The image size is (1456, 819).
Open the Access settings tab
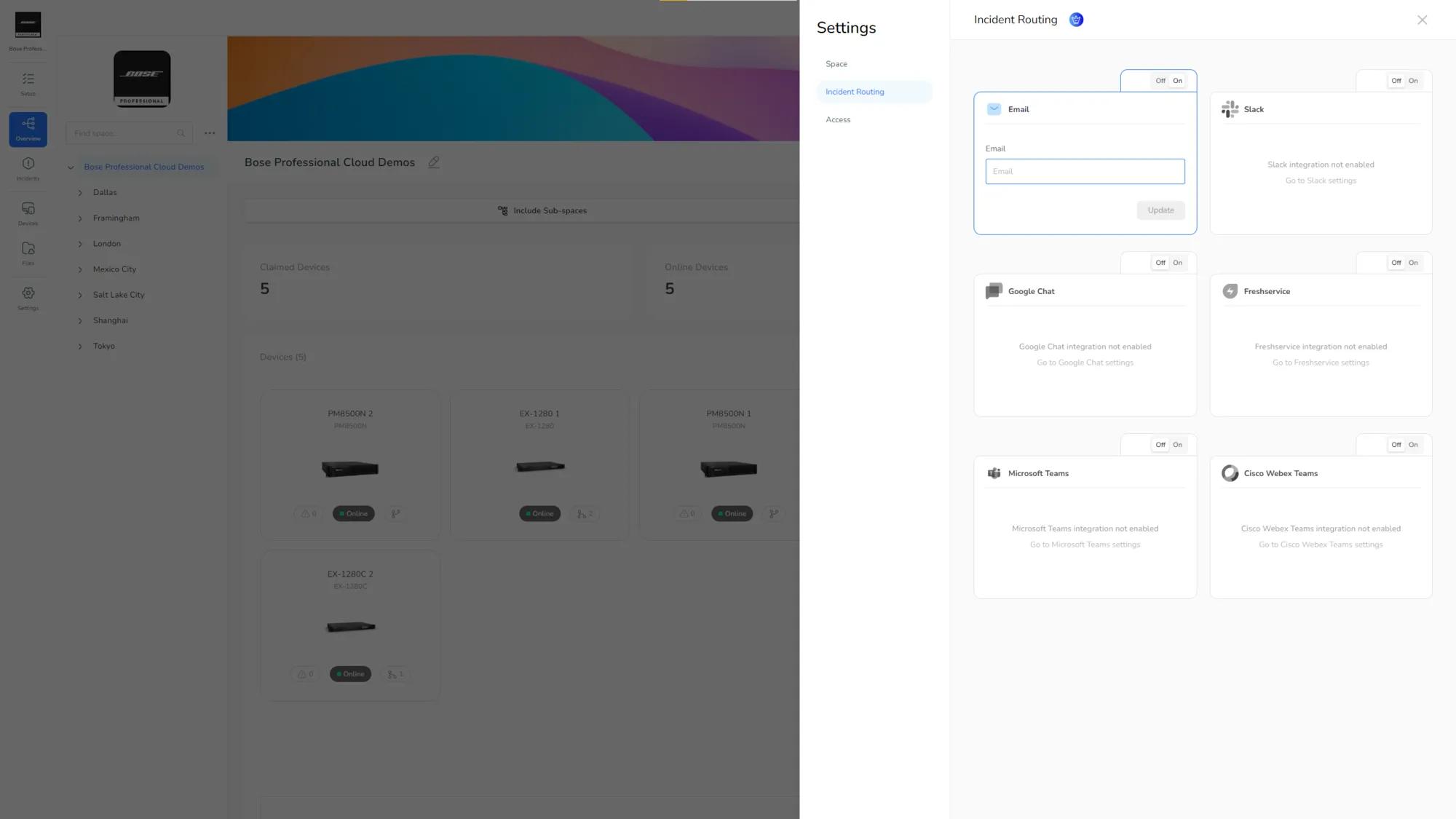pos(874,119)
